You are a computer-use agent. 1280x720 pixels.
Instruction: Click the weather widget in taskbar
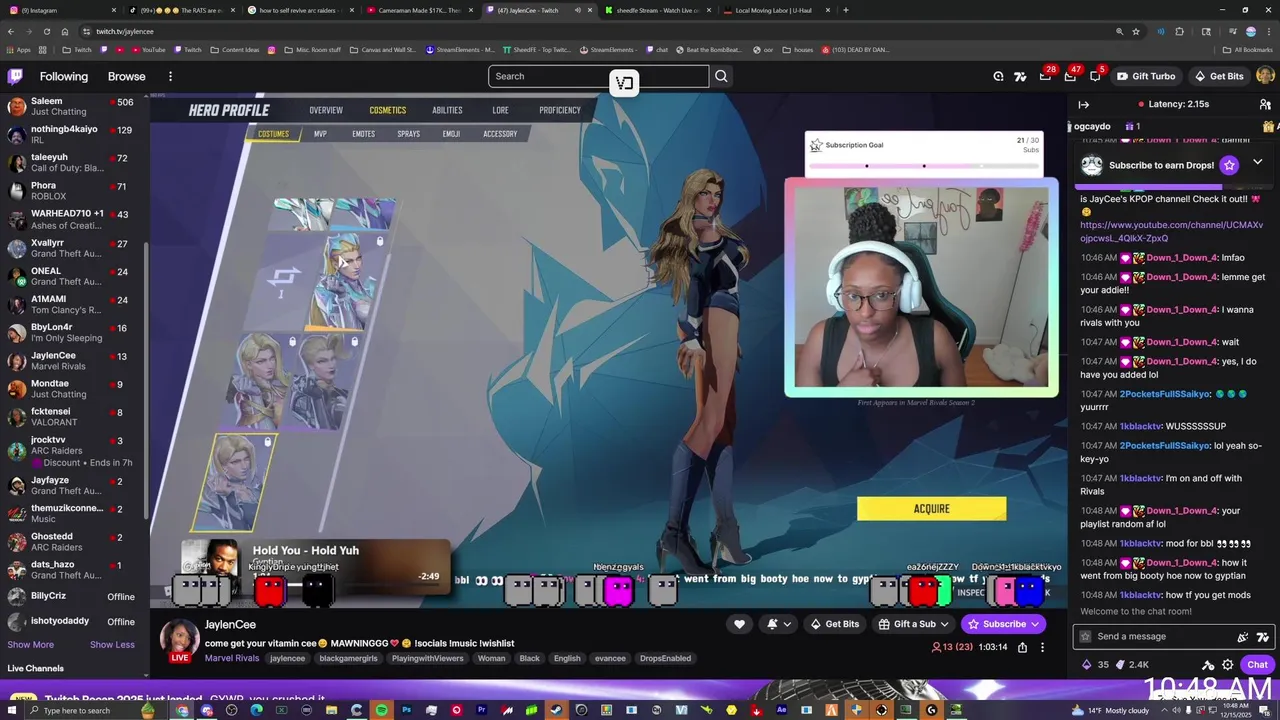pyautogui.click(x=1110, y=710)
